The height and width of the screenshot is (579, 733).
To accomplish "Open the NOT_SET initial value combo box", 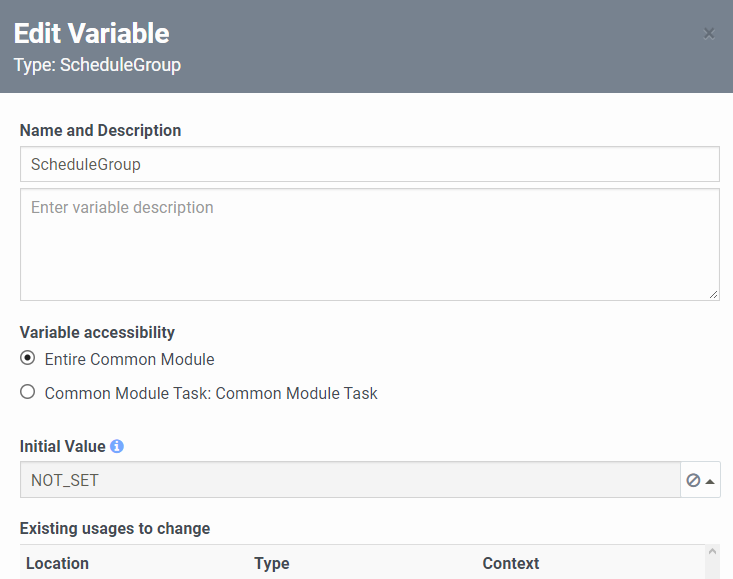I will (350, 480).
